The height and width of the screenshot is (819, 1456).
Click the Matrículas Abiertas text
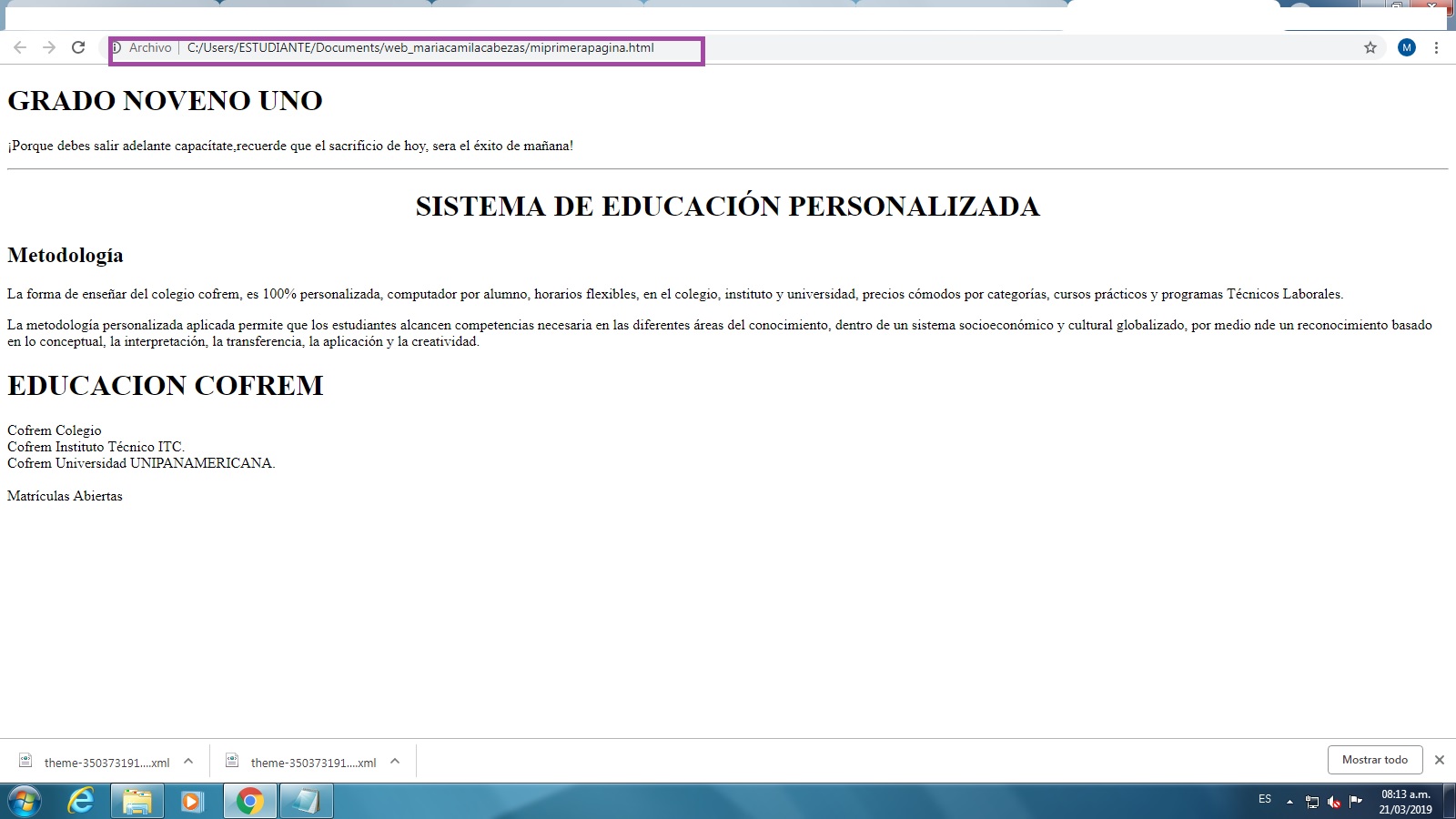pyautogui.click(x=65, y=496)
